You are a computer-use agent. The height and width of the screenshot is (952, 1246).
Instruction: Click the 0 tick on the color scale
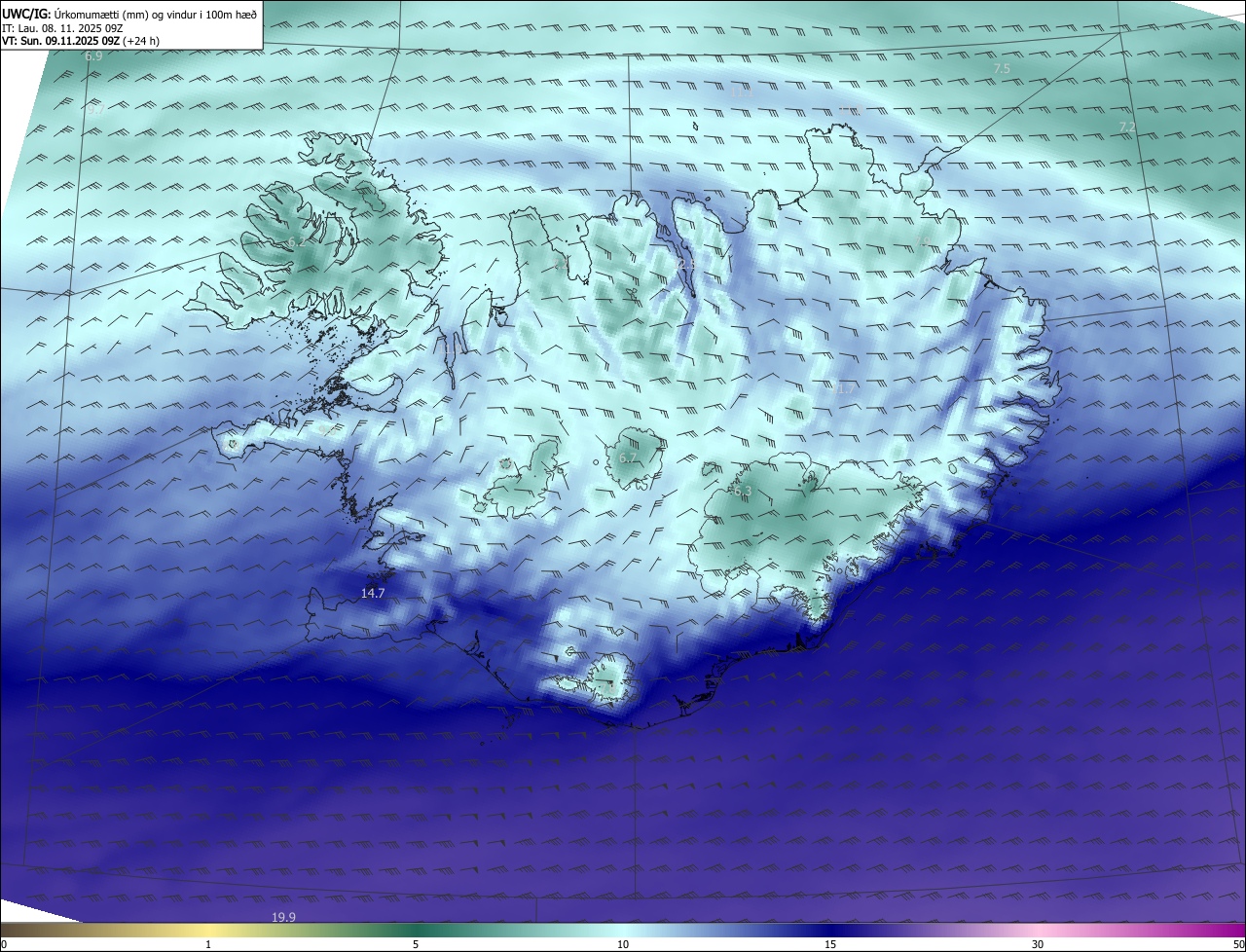tap(3, 944)
